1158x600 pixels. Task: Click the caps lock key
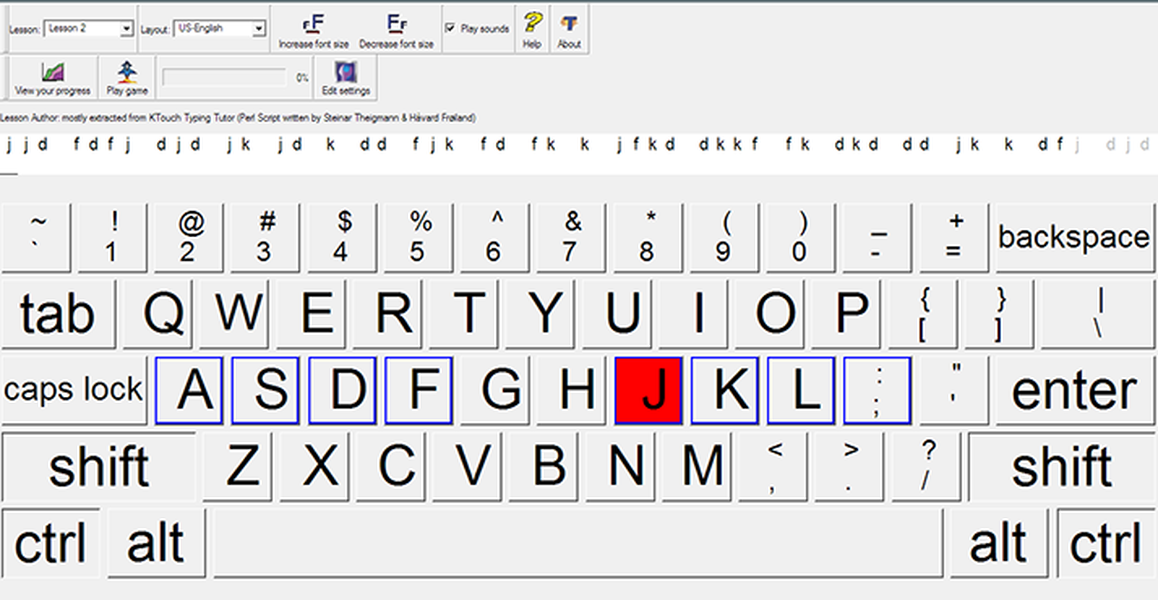[x=73, y=390]
